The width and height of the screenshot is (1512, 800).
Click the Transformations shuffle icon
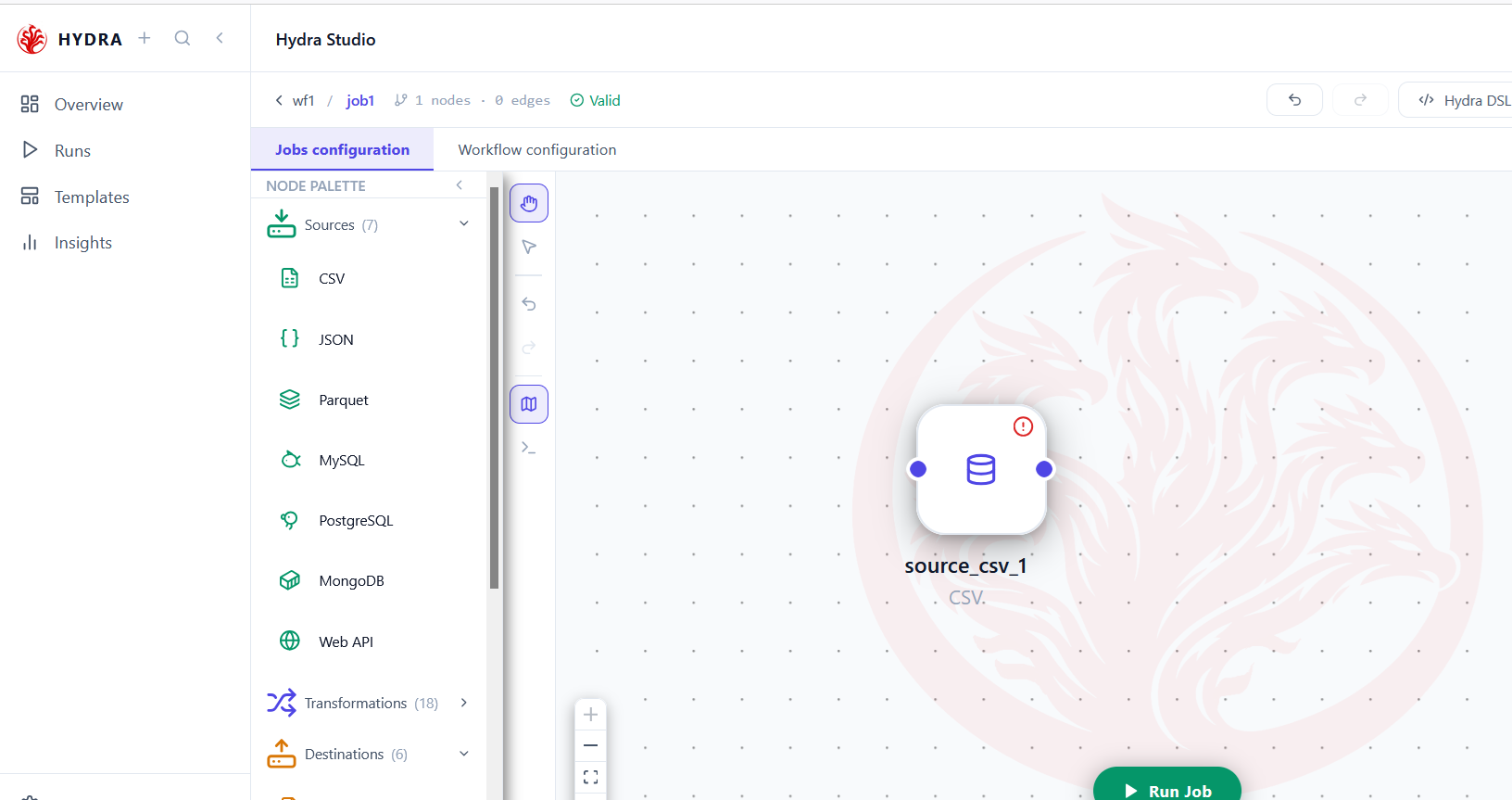tap(282, 703)
